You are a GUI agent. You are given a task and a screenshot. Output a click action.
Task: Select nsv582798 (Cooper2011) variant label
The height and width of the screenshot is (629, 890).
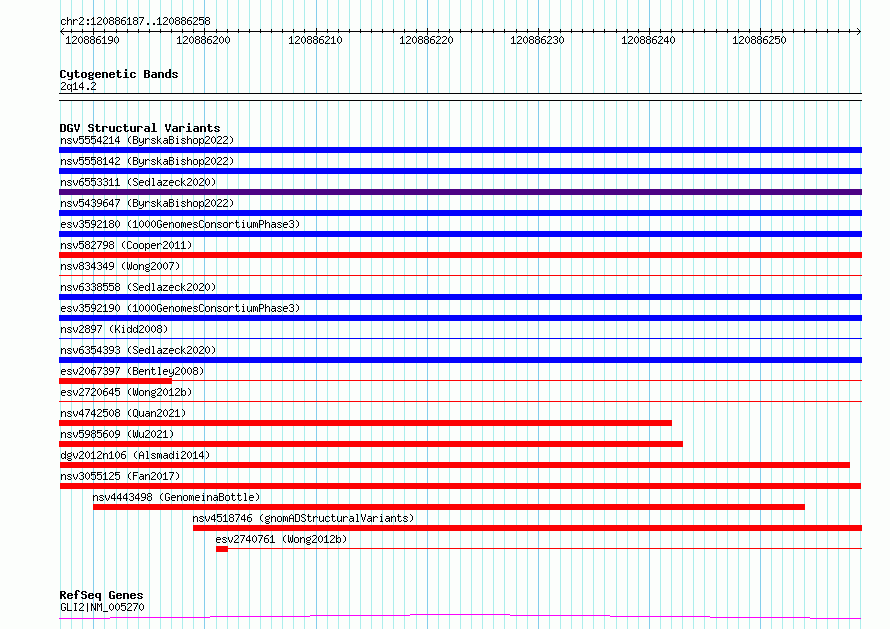click(126, 245)
